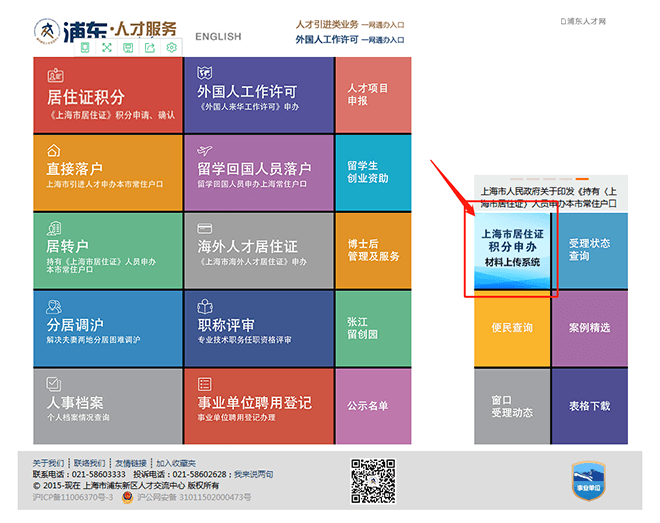
Task: Click the 联系电话：021-58603333 footer text
Action: [79, 474]
